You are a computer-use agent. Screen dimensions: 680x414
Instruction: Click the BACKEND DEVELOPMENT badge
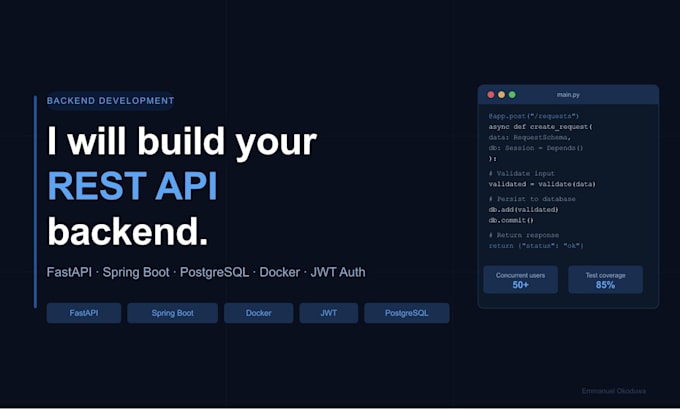pos(110,101)
